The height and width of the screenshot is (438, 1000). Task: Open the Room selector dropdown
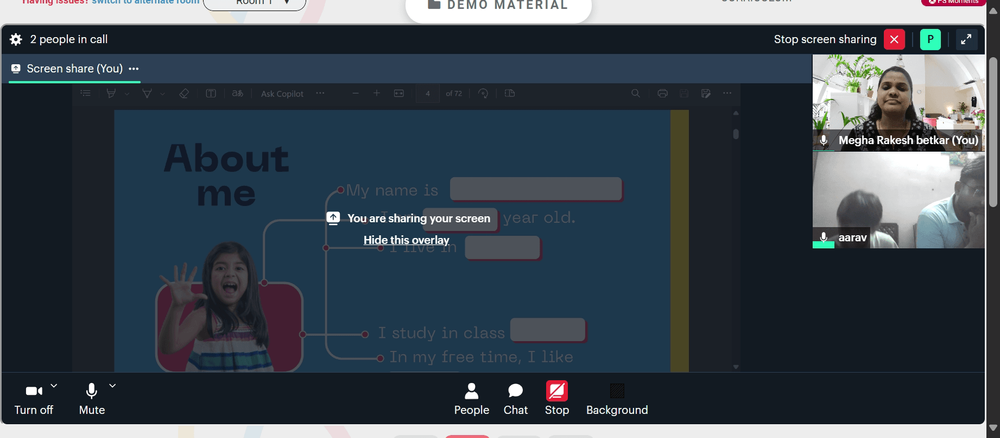254,3
